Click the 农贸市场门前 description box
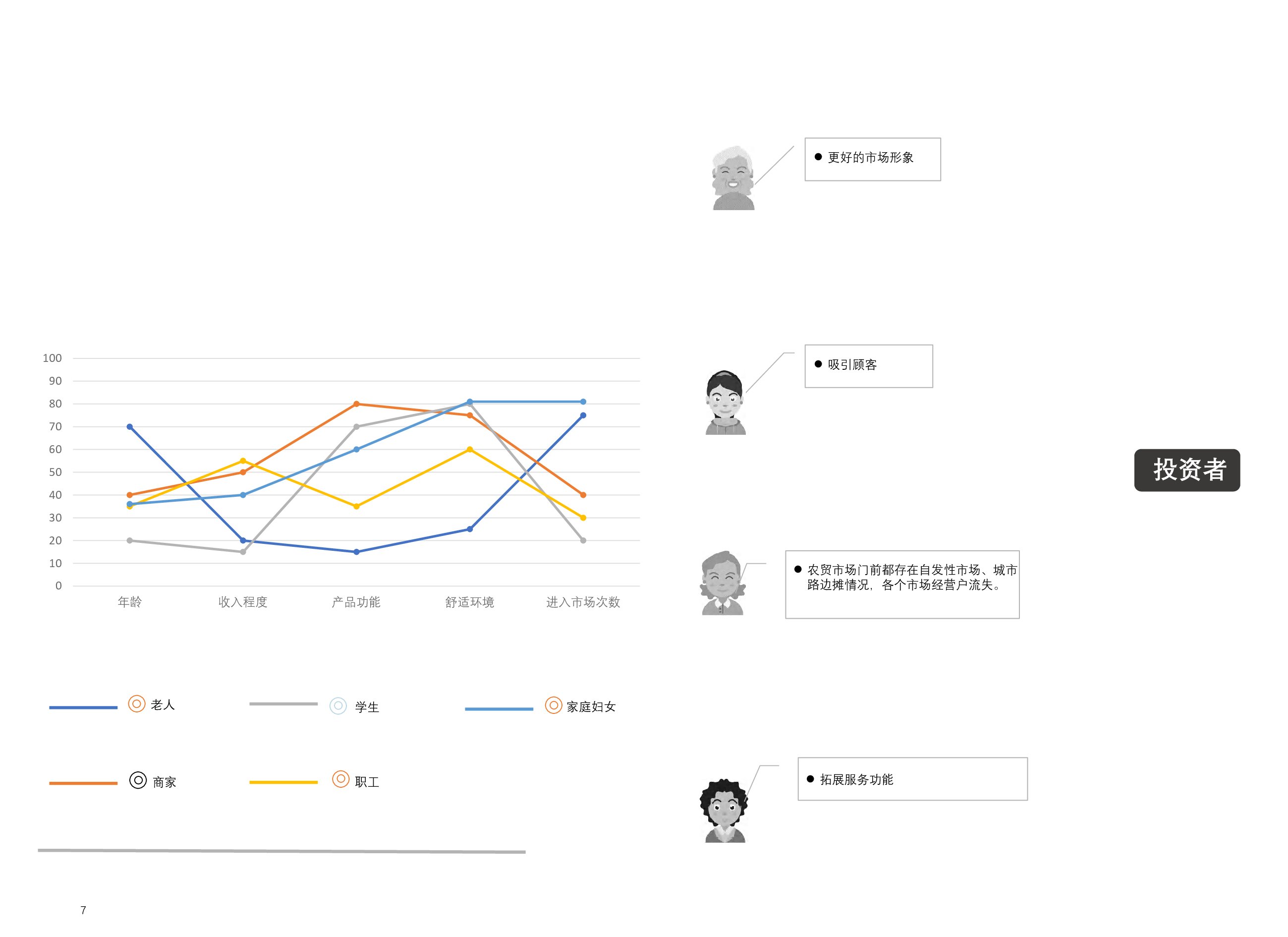The width and height of the screenshot is (1288, 937). 902,584
